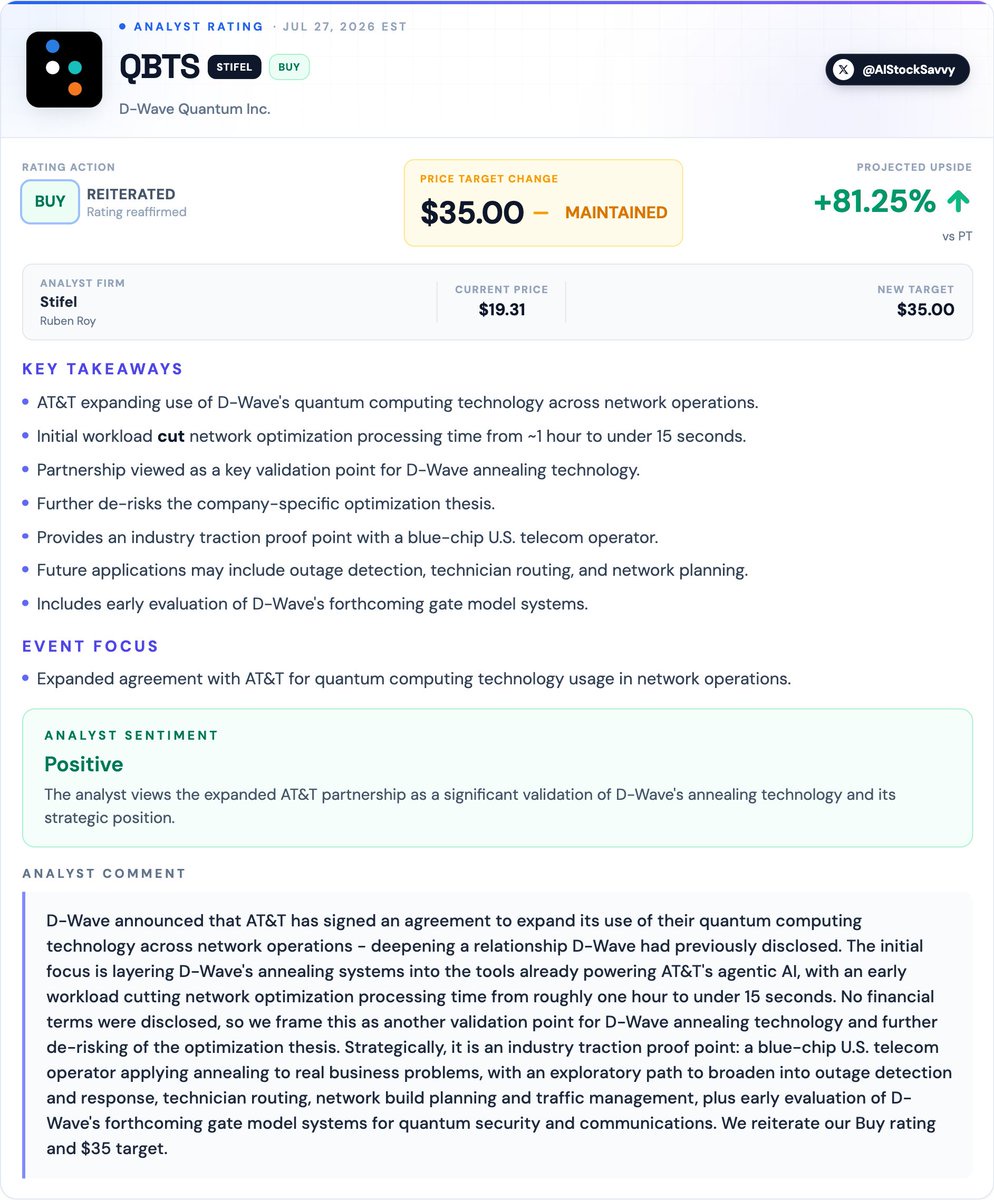This screenshot has width=994, height=1200.
Task: Click the $19.31 current price
Action: click(501, 310)
